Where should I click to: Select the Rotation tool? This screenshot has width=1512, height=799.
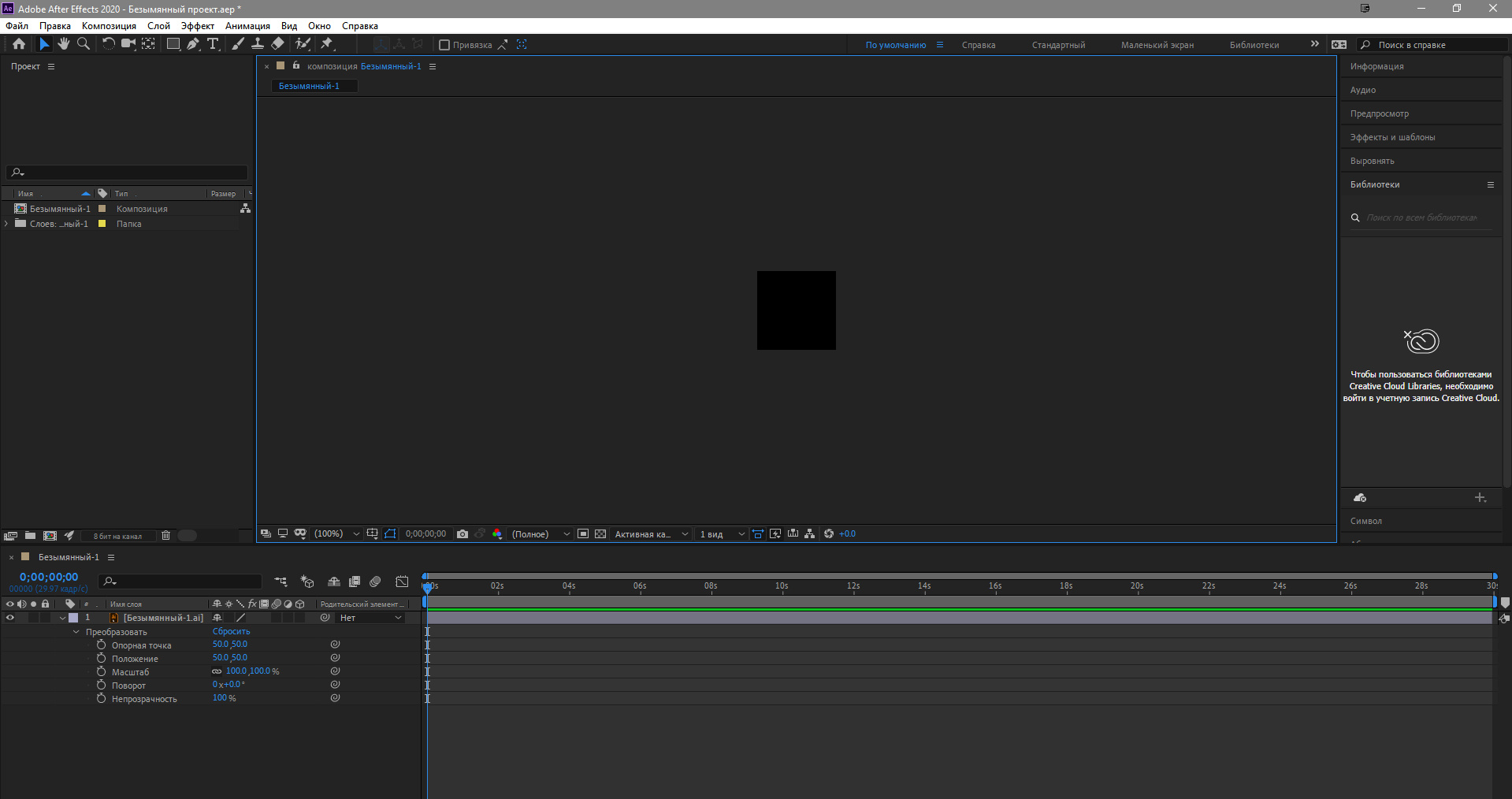pos(108,44)
